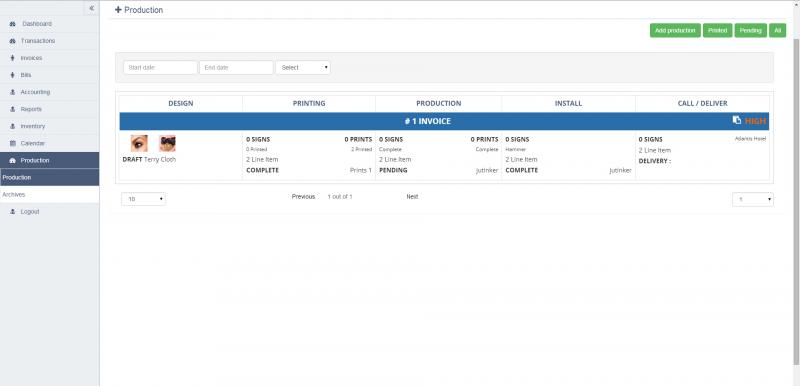Click the Calendar icon in the sidebar
This screenshot has width=800, height=386.
coord(13,143)
